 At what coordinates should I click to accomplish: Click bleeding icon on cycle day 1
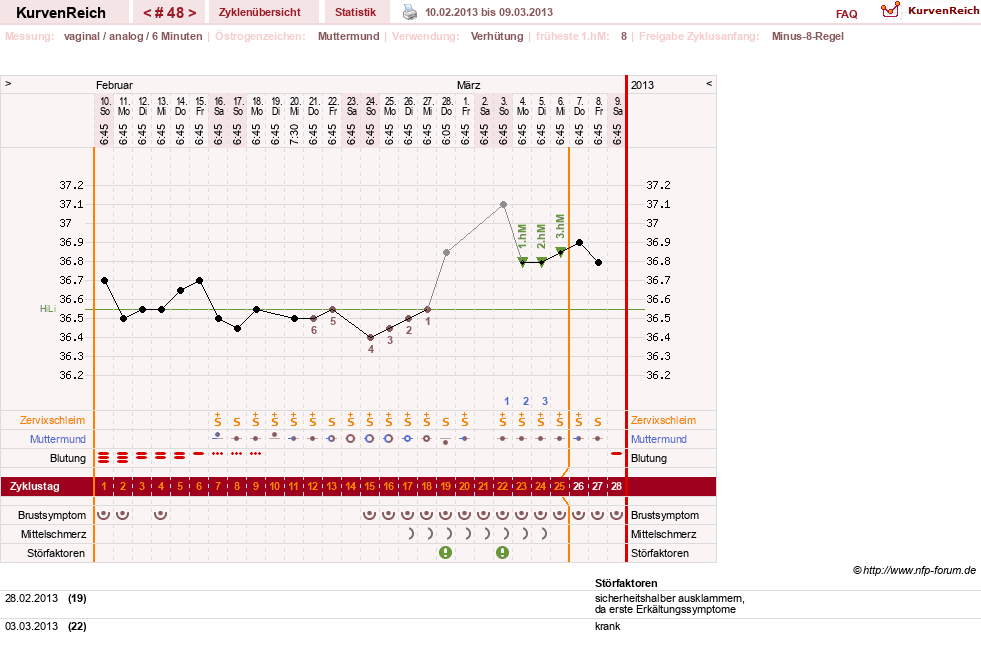(104, 458)
